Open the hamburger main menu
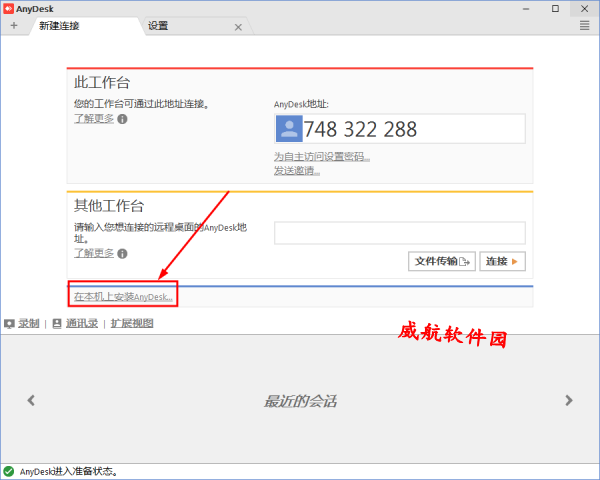The width and height of the screenshot is (600, 480). (584, 26)
